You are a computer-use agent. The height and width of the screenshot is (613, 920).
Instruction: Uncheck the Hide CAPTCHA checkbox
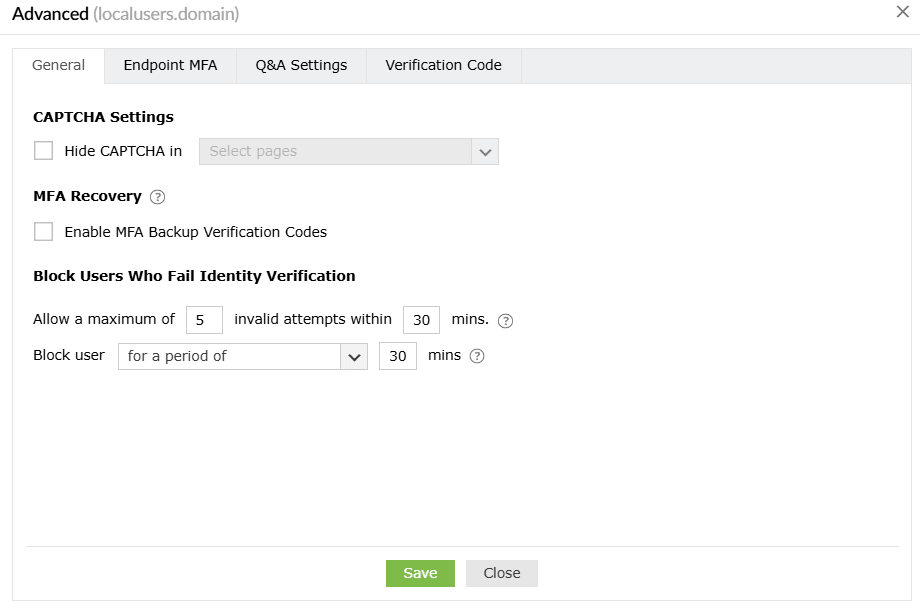pyautogui.click(x=42, y=149)
